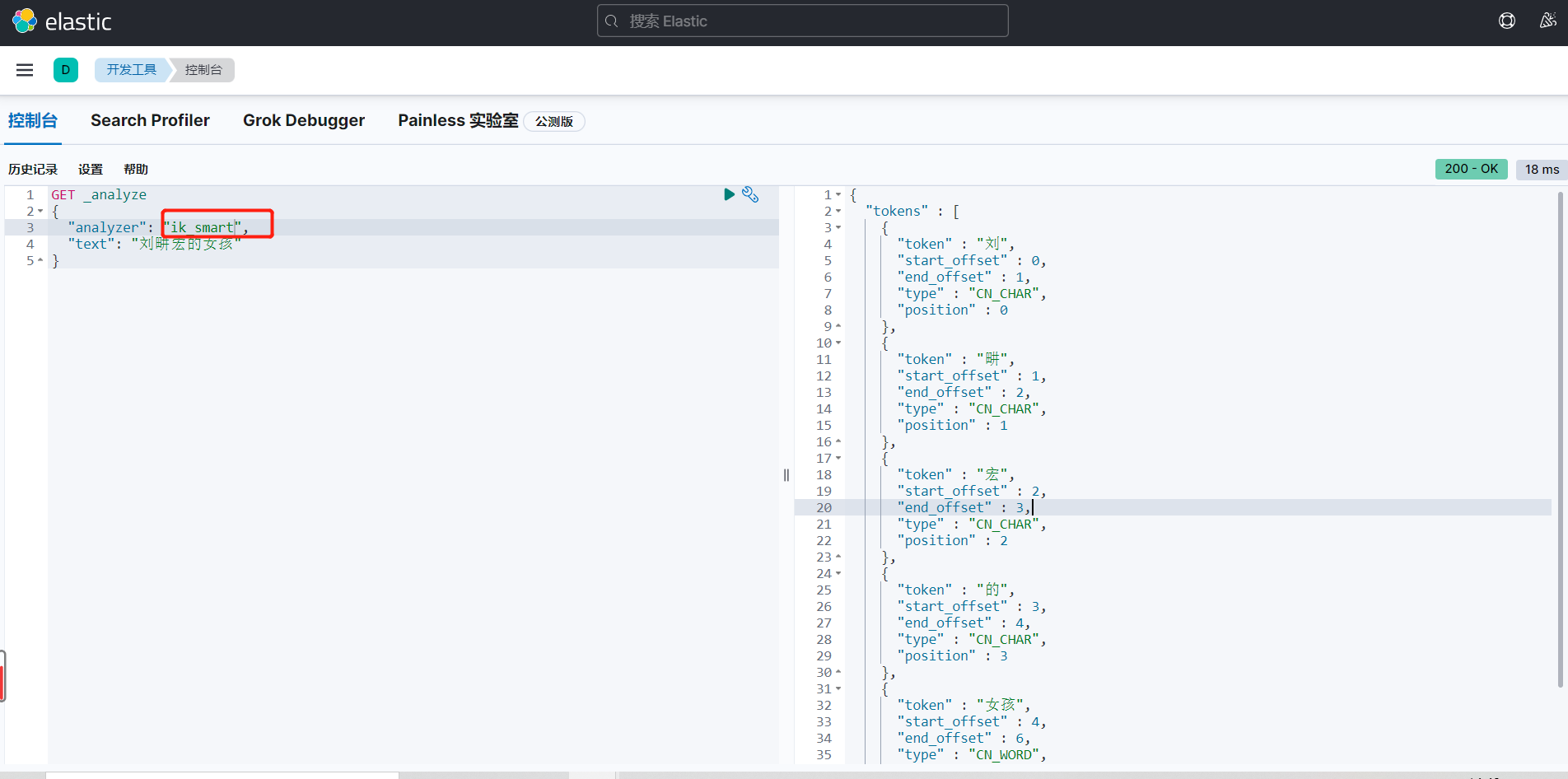The width and height of the screenshot is (1568, 779).
Task: Click the 18 ms response time badge
Action: tap(1542, 170)
